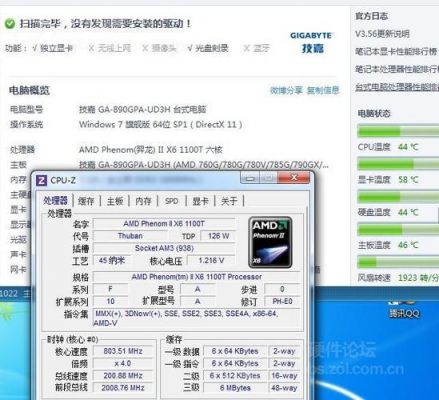439x400 pixels.
Task: Switch to the 主板 tab in CPU-Z
Action: pos(115,201)
